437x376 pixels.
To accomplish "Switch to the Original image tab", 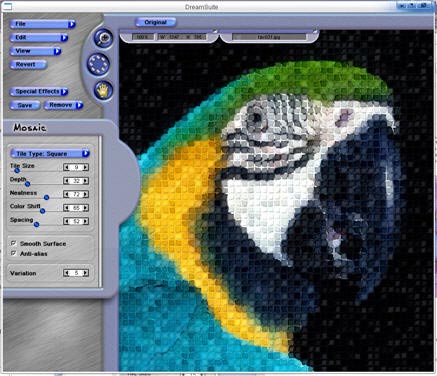I will click(x=155, y=22).
